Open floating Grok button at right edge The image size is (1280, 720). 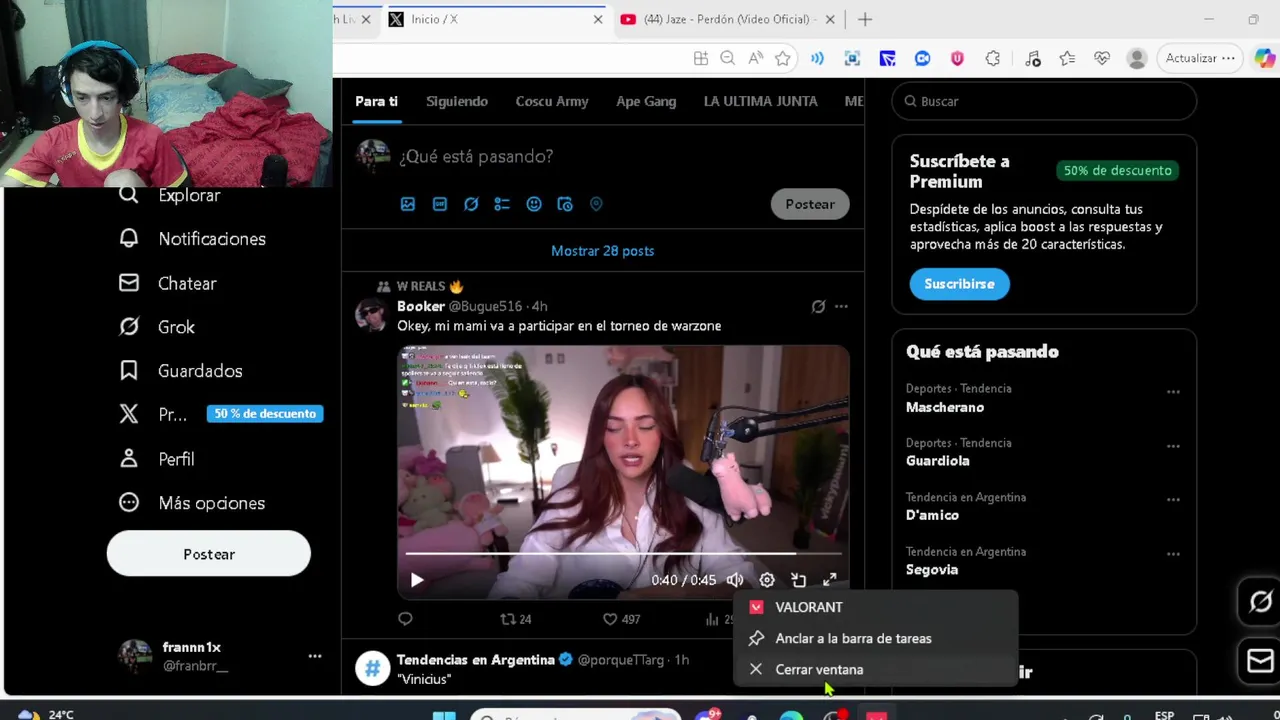(x=1261, y=601)
